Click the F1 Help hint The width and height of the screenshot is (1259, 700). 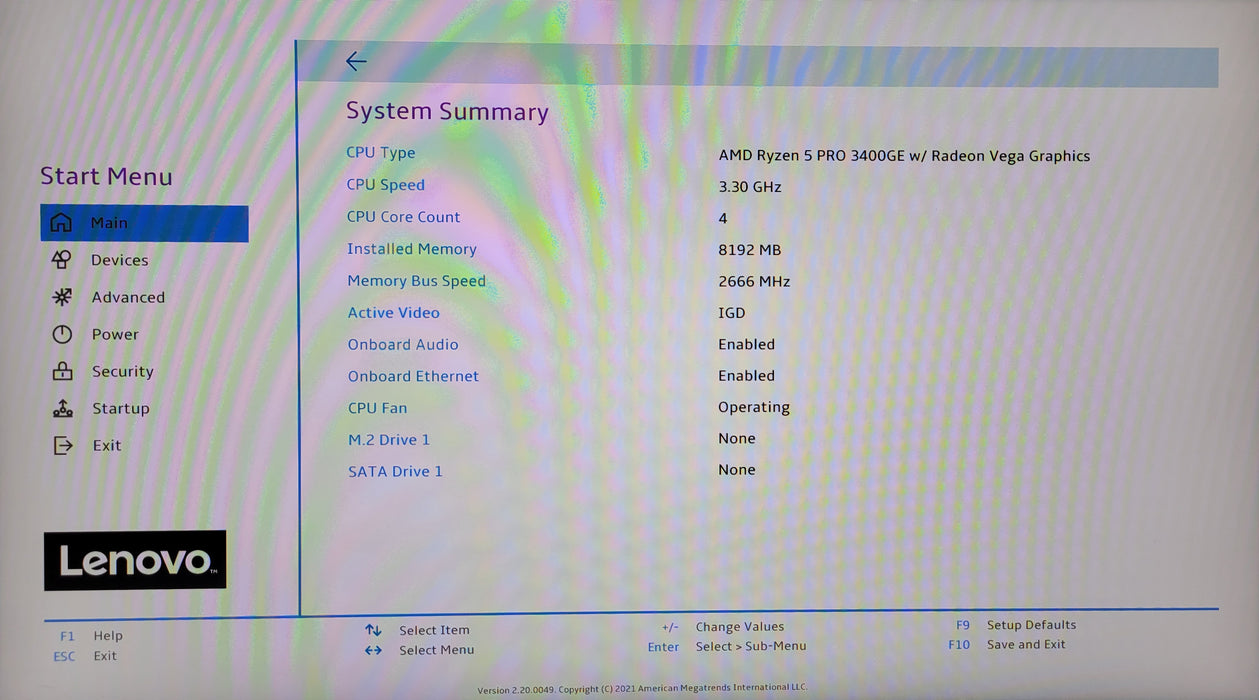(x=91, y=636)
